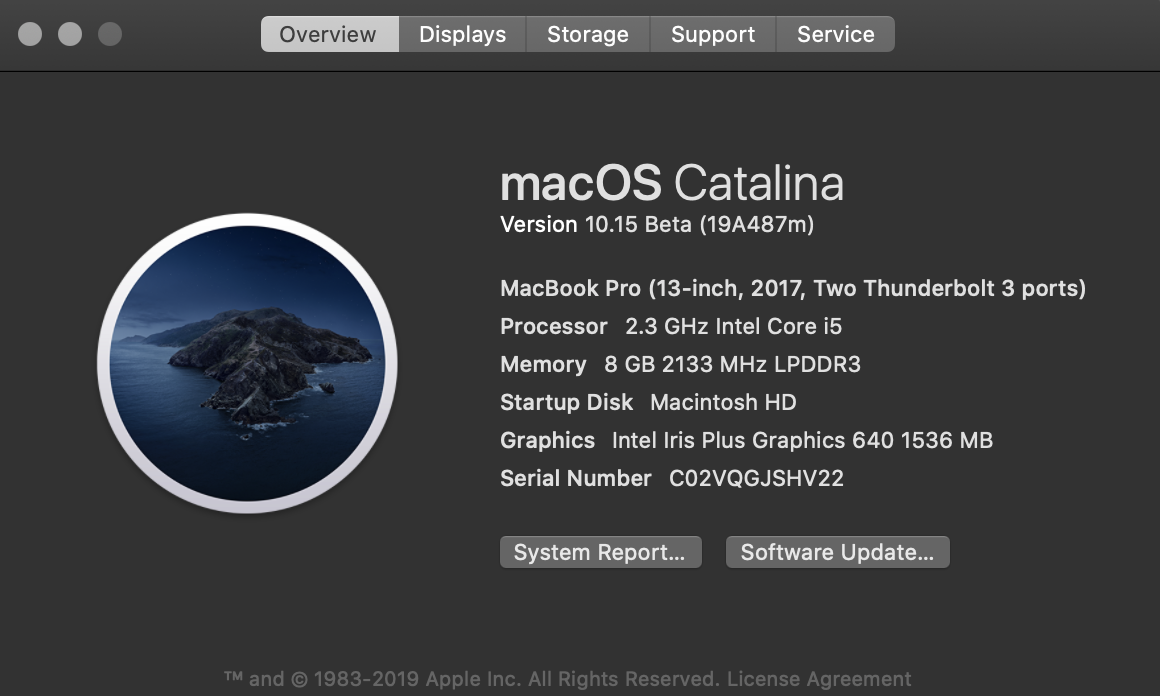The width and height of the screenshot is (1160, 696).
Task: Open the Displays tab
Action: pos(462,34)
